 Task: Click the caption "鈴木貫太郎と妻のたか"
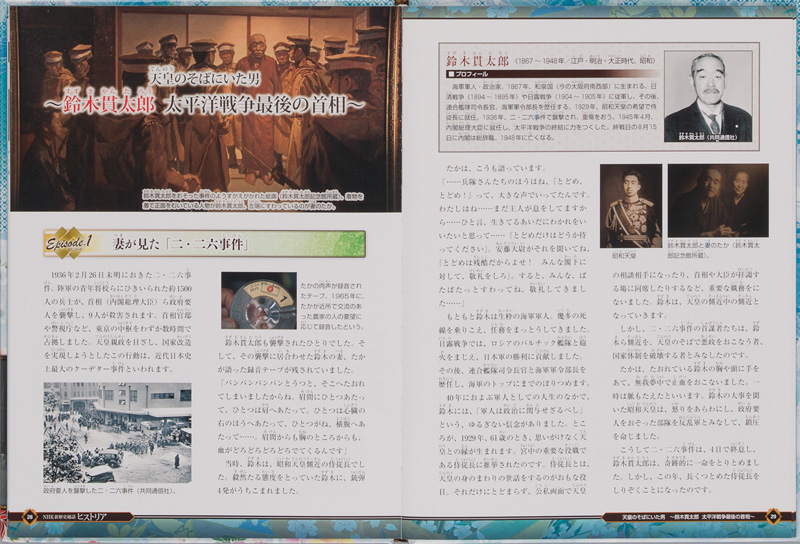click(714, 249)
